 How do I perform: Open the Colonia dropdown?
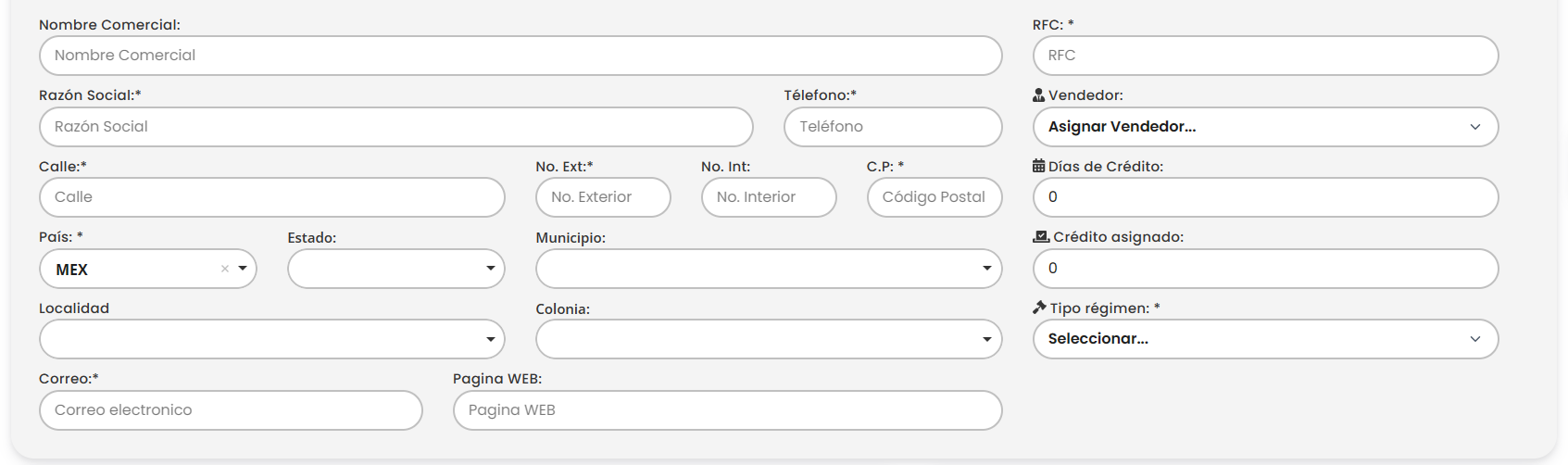point(769,339)
